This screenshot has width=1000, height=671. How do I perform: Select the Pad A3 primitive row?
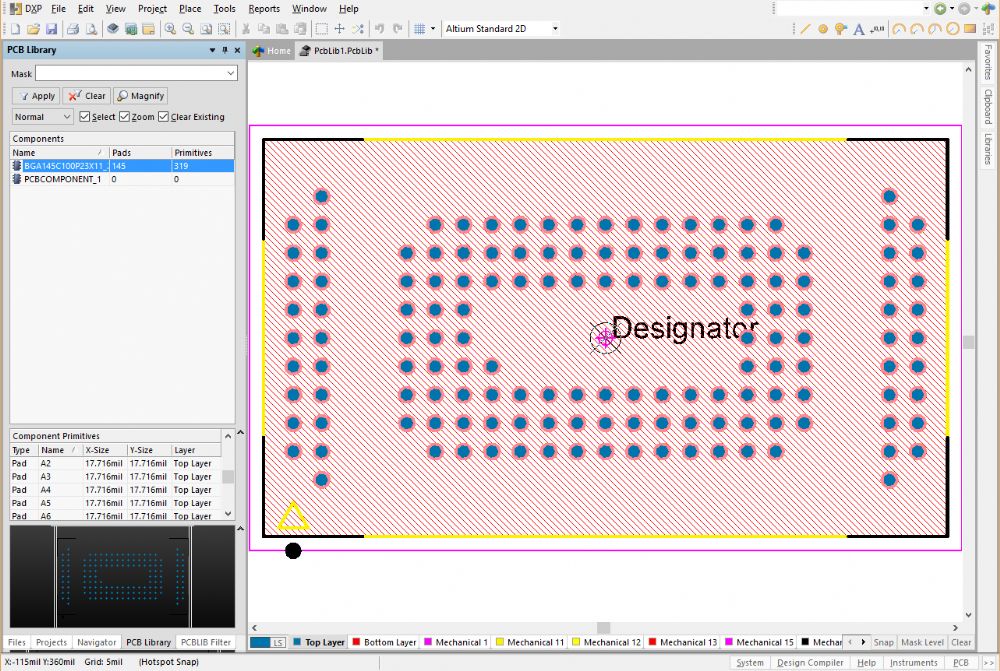115,476
